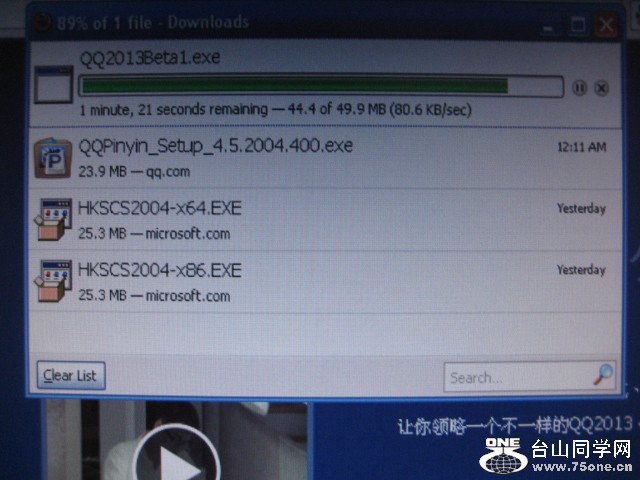
Task: Click the magnifier icon in the search box
Action: pyautogui.click(x=602, y=374)
